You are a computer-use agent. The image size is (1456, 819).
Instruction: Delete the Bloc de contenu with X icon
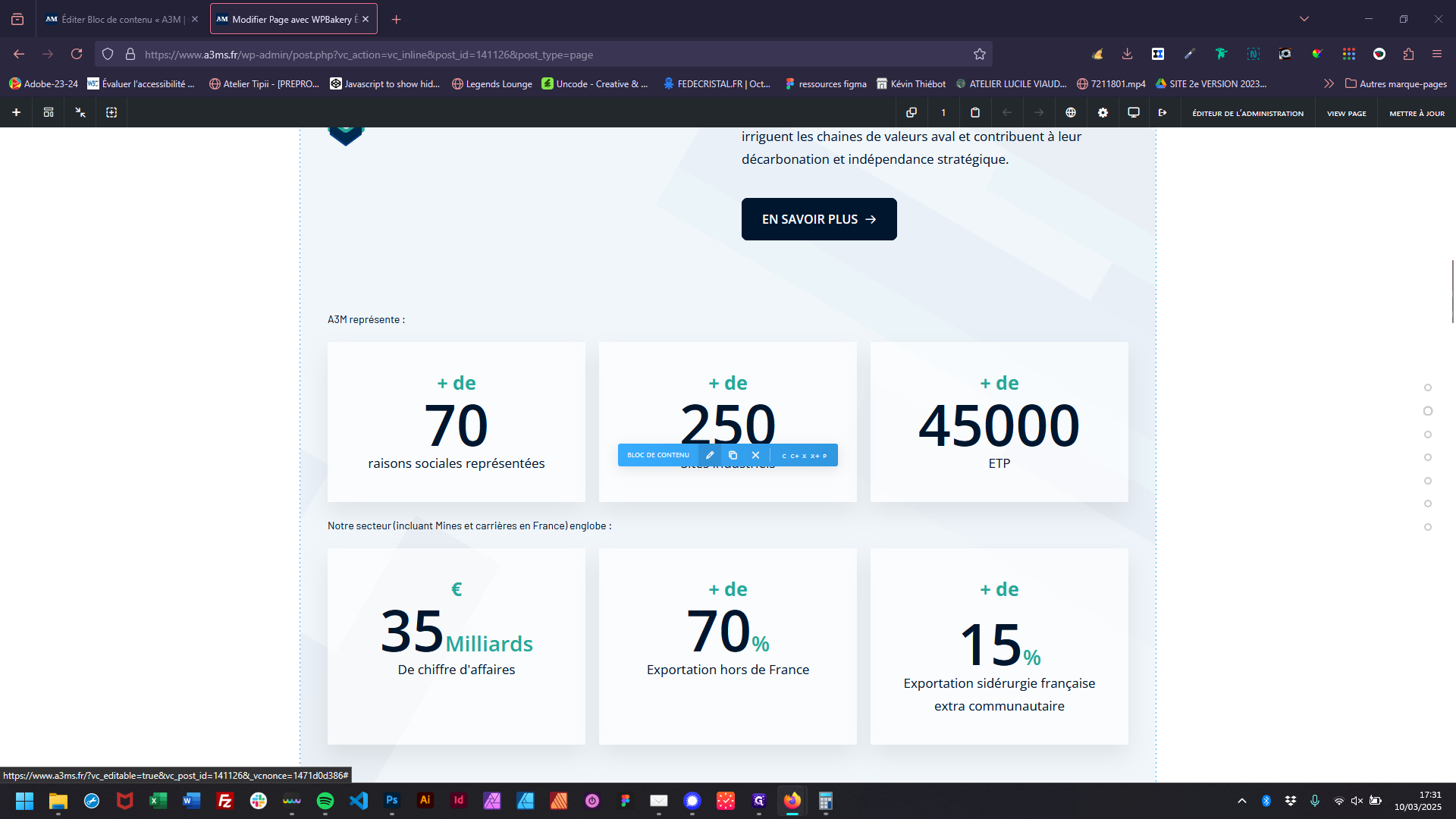[755, 455]
